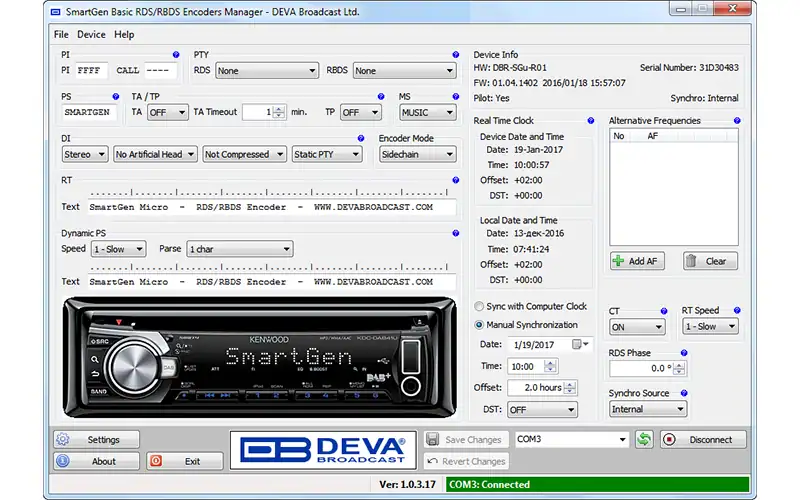Click the Add AF button
This screenshot has height=500, width=800.
coord(637,261)
